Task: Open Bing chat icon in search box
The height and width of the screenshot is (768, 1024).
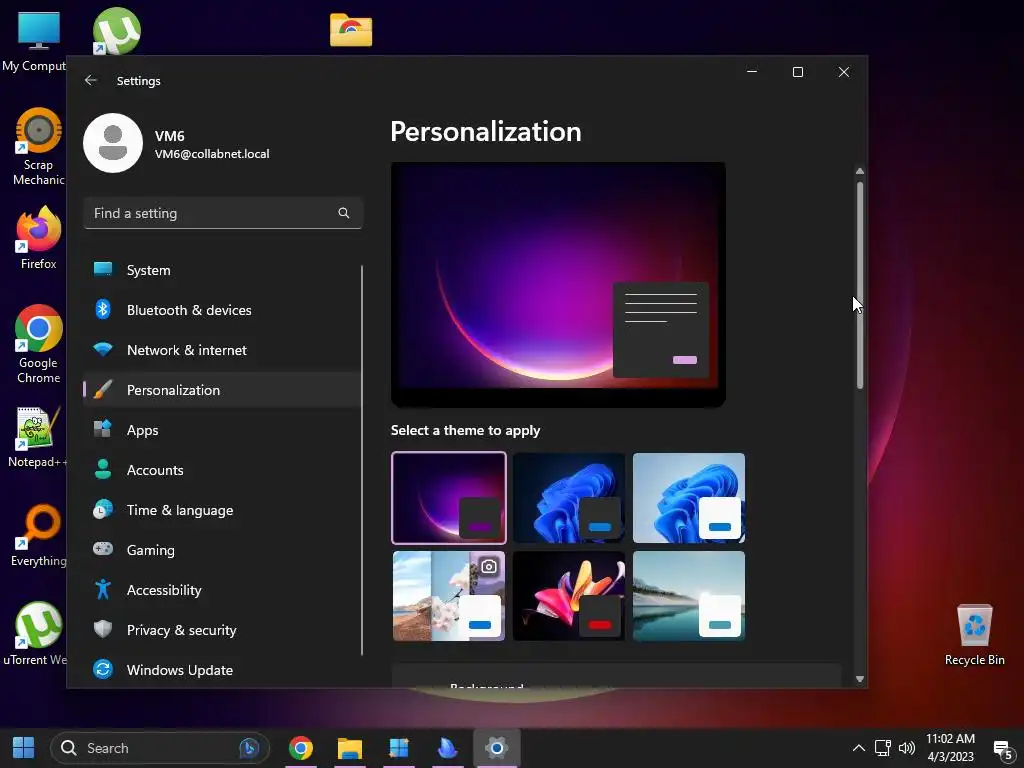Action: coord(249,748)
